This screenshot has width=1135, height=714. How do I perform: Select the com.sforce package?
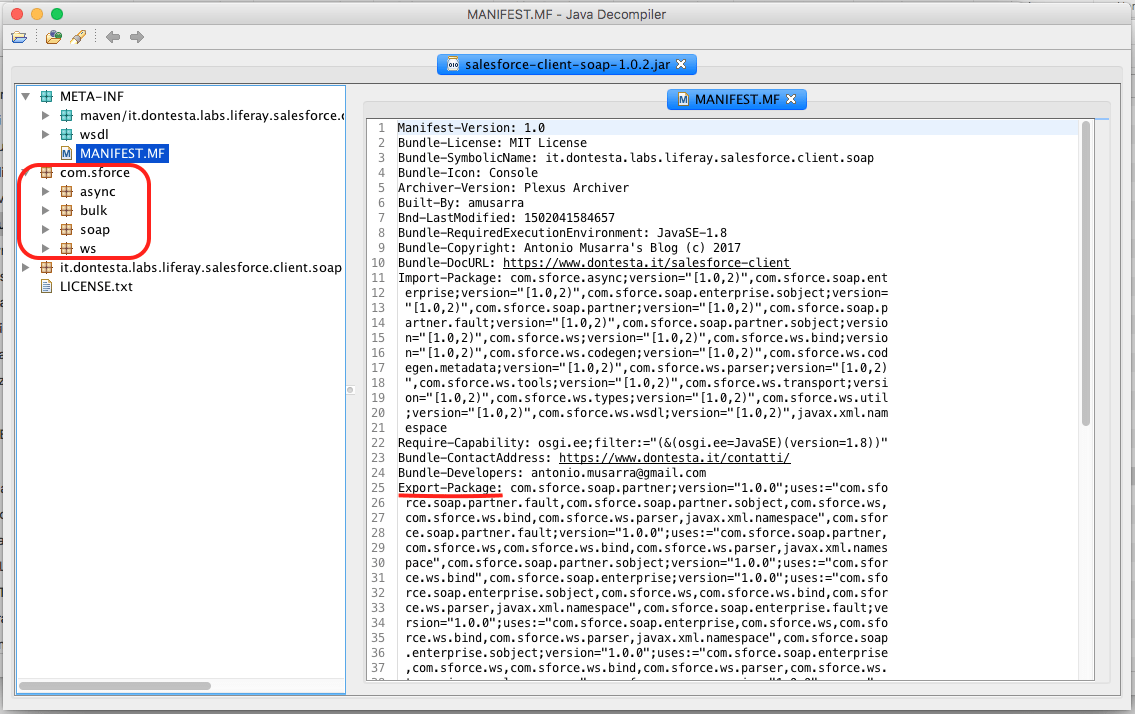click(95, 172)
